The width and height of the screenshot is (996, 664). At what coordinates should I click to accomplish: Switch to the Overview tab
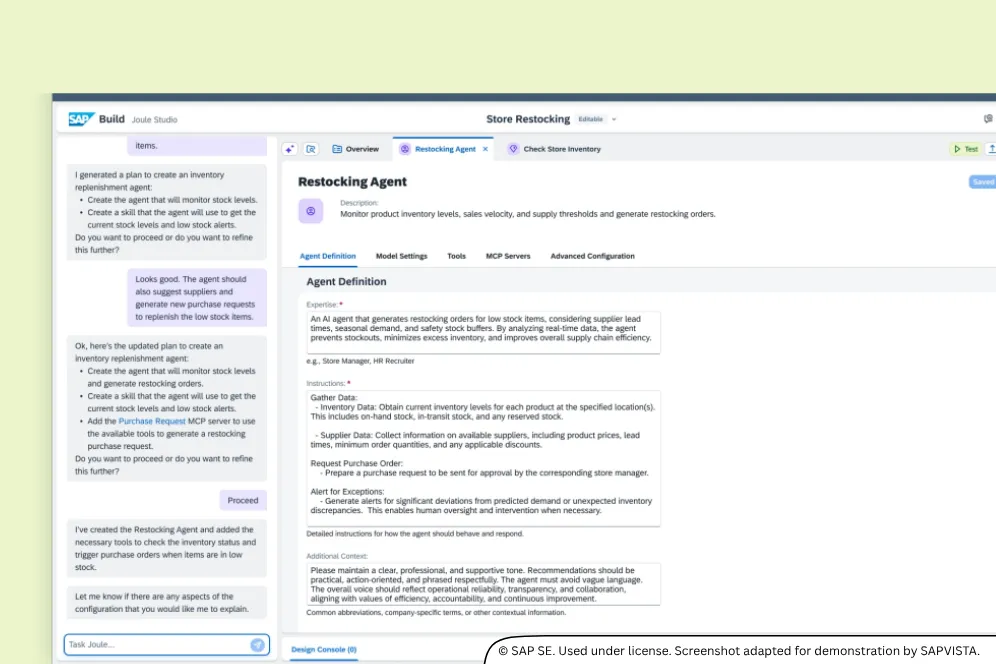click(x=356, y=149)
